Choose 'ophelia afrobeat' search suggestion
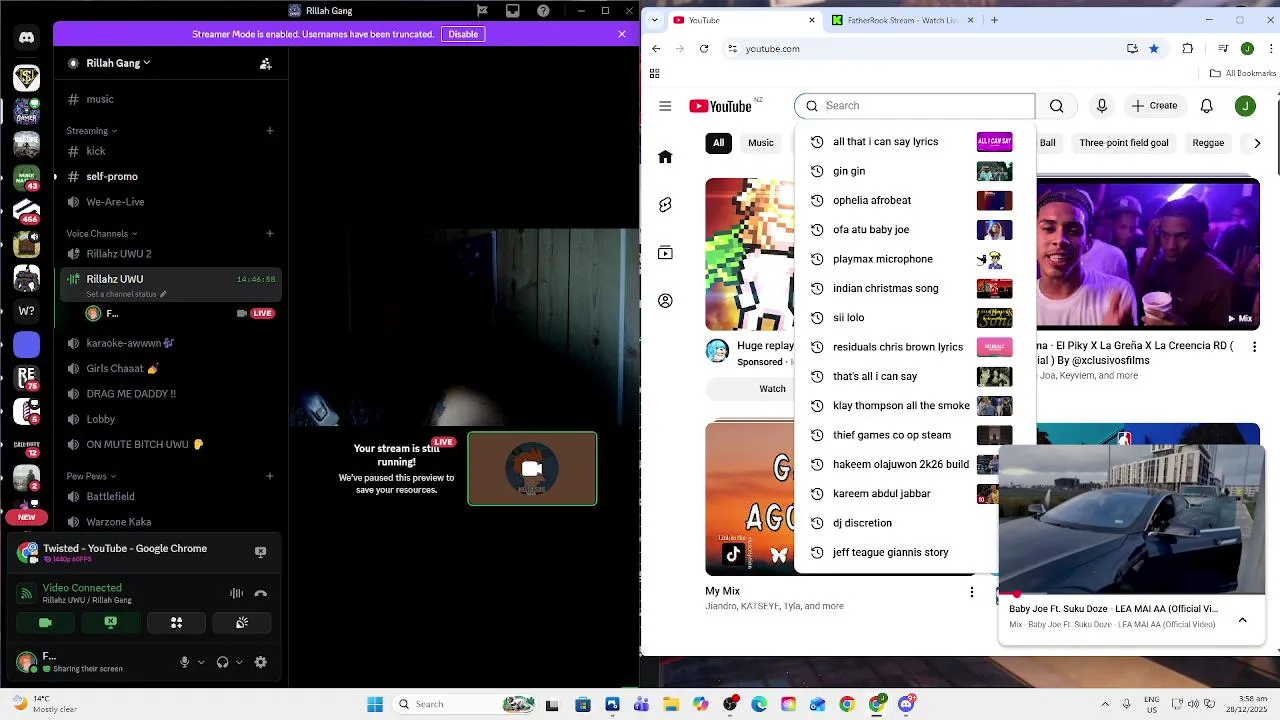Viewport: 1280px width, 720px height. coord(915,201)
